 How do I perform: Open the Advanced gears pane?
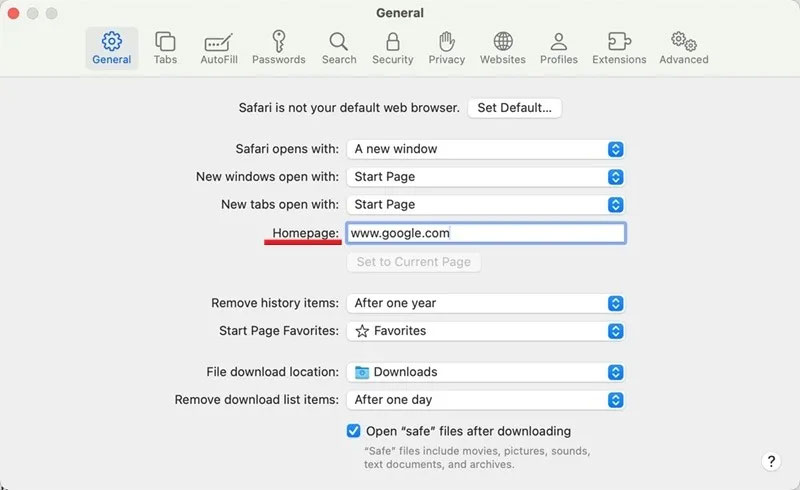684,48
